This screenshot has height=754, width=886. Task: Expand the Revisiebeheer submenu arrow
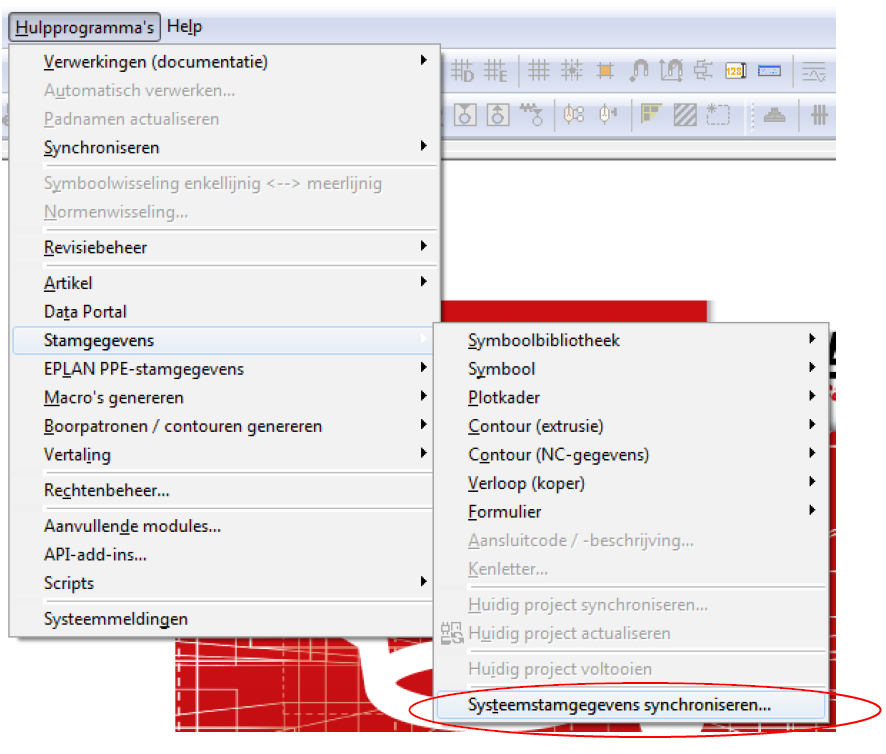423,246
